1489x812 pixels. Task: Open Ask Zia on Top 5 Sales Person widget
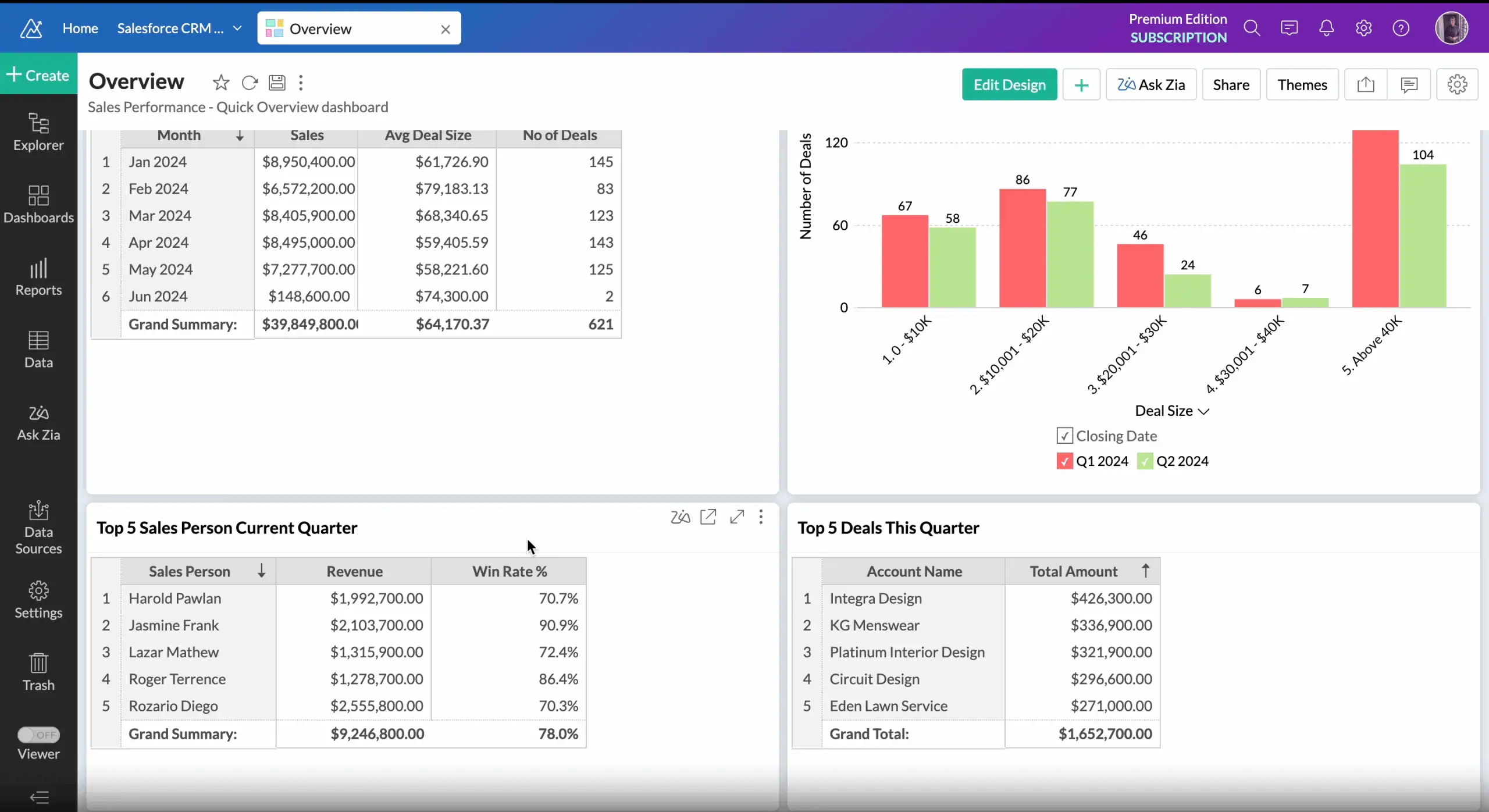tap(680, 517)
